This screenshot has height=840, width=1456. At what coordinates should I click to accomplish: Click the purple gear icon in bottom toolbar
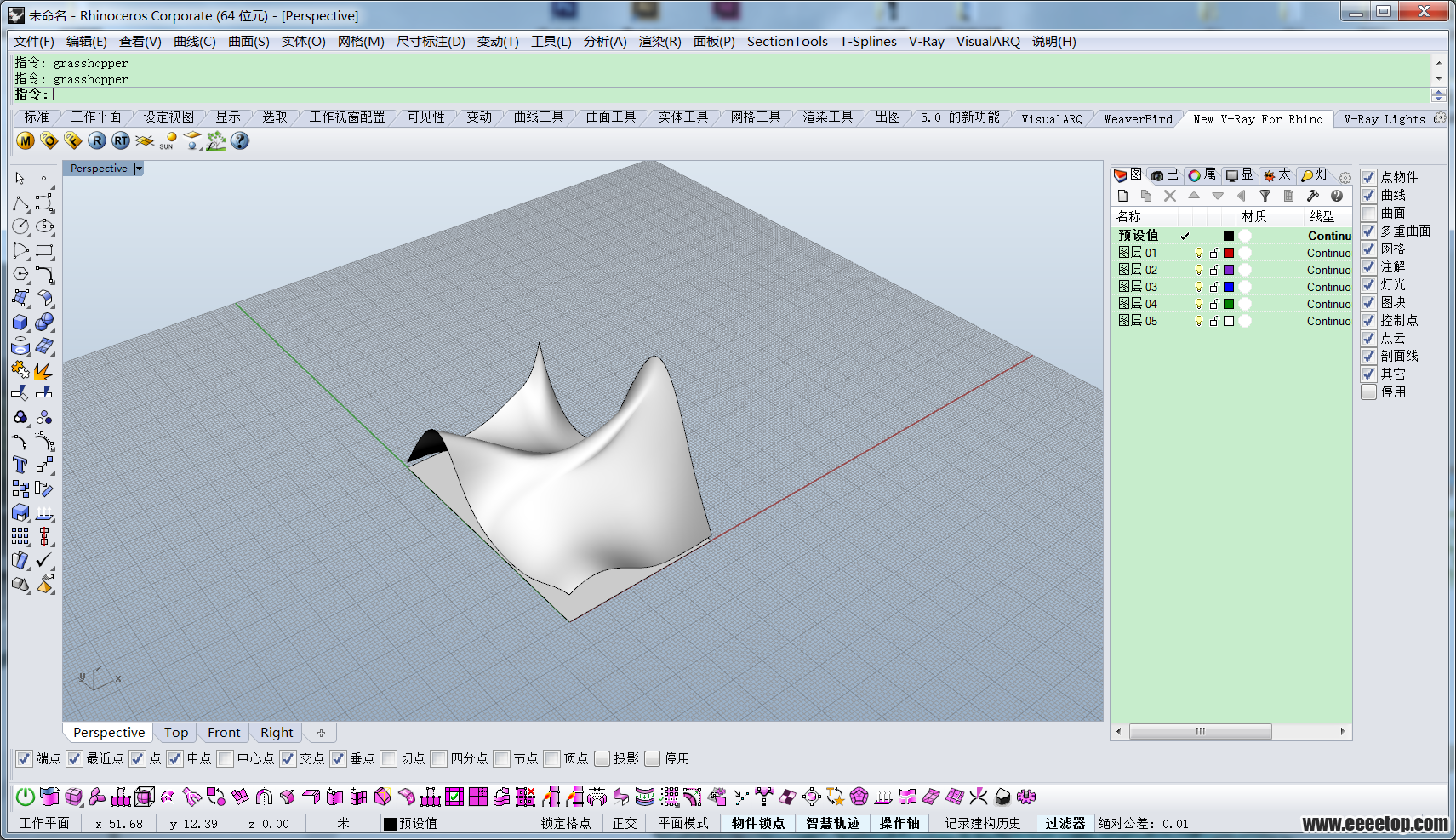click(1026, 797)
